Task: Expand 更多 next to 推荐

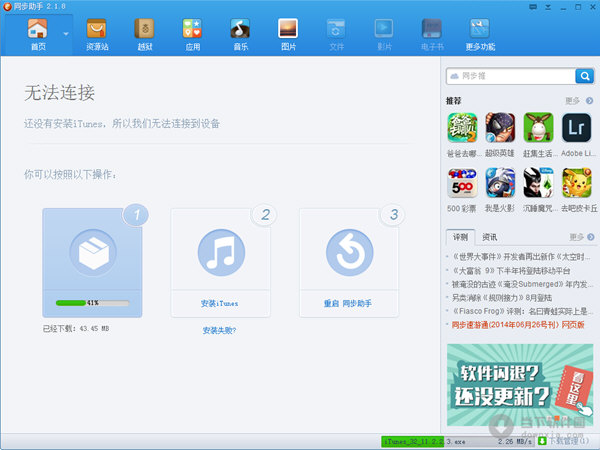Action: click(x=575, y=101)
